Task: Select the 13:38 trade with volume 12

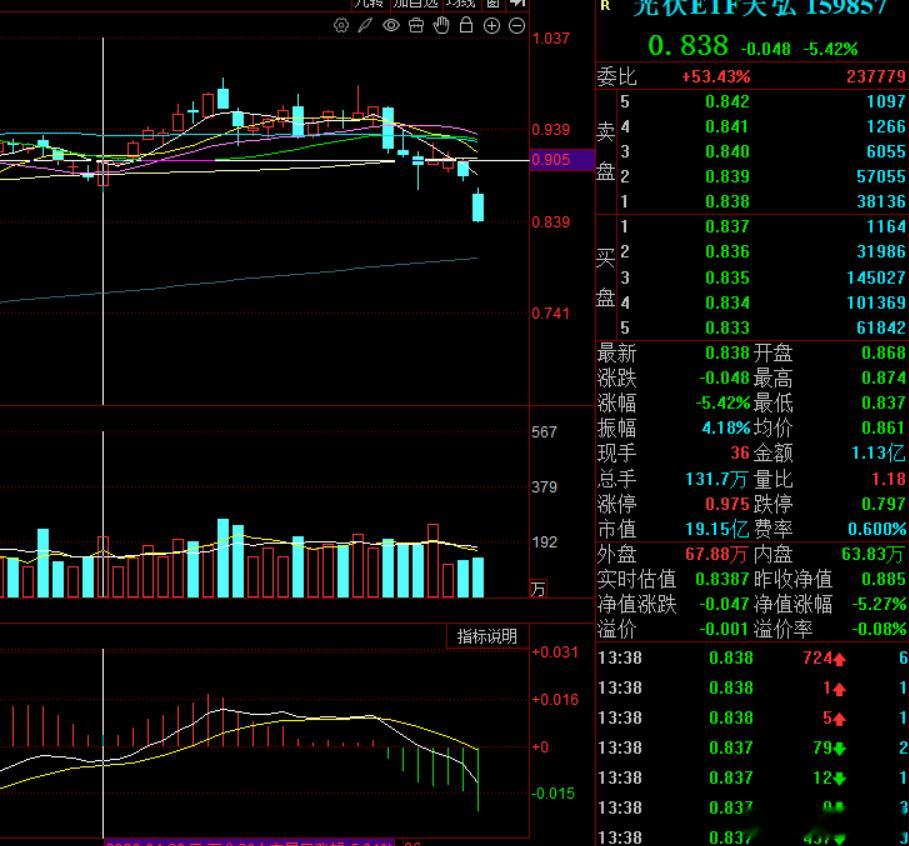Action: [752, 778]
